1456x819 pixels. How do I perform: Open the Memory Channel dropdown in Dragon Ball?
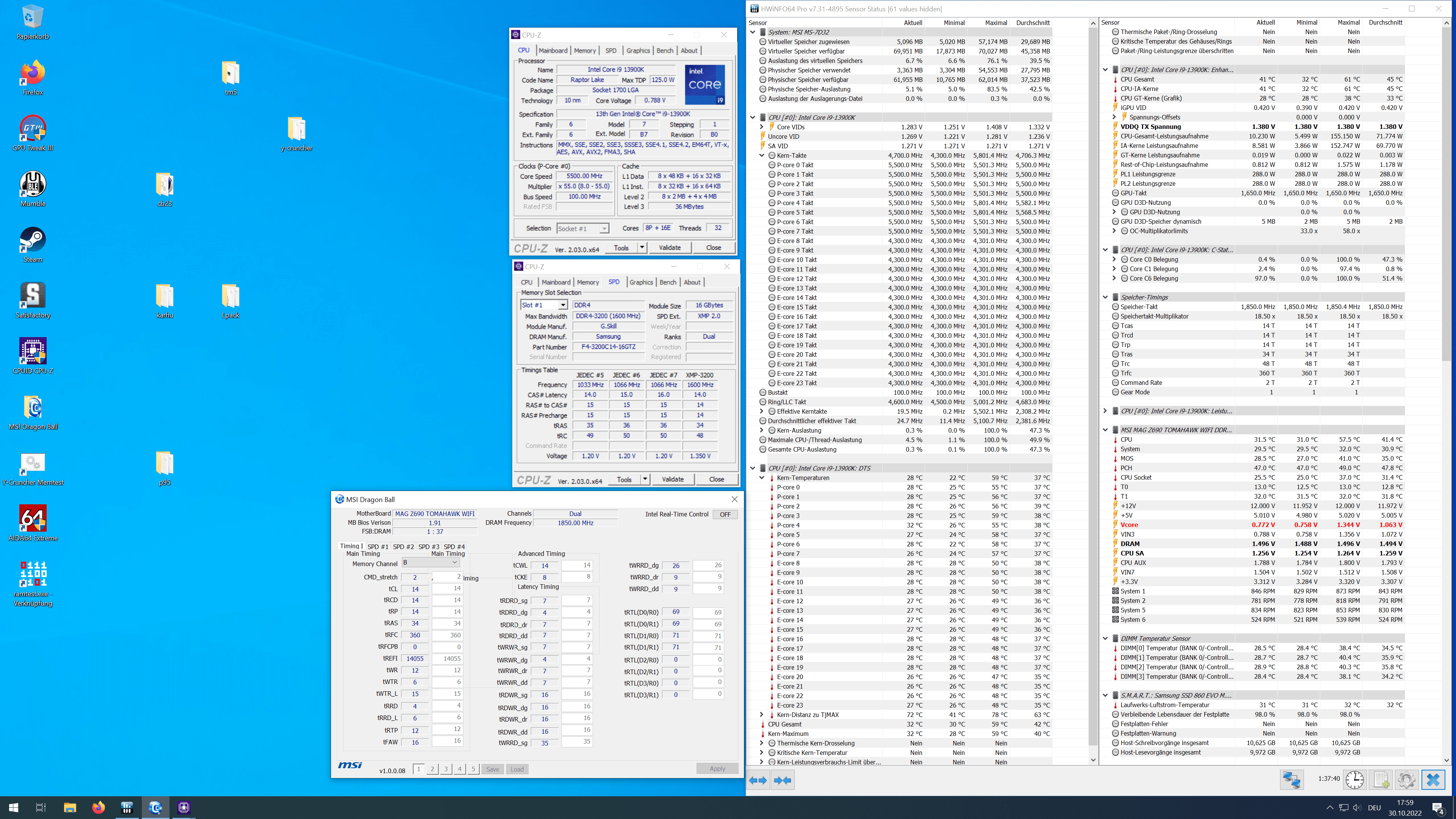[x=430, y=563]
